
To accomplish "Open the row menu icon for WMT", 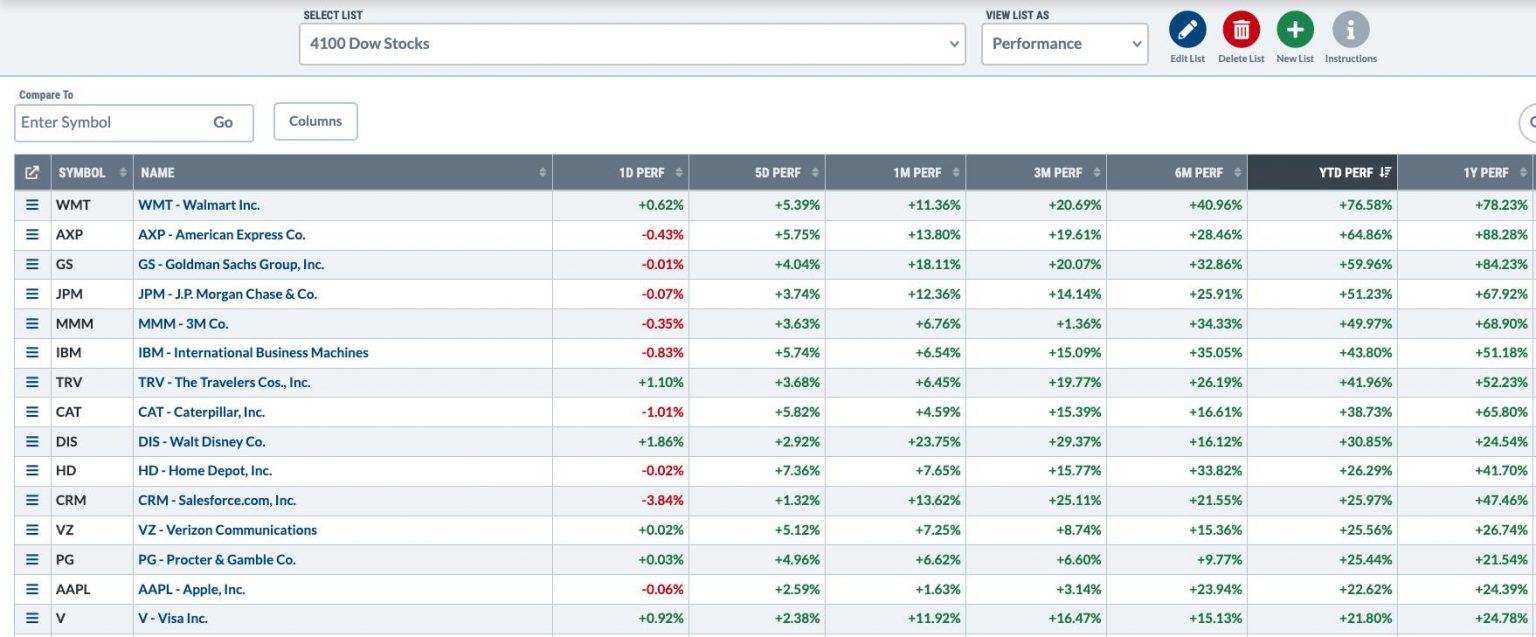I will 32,205.
